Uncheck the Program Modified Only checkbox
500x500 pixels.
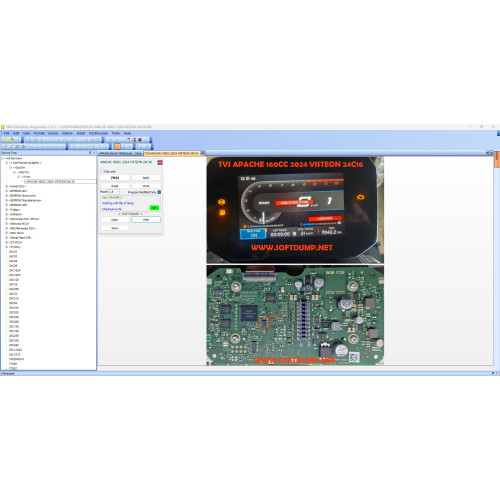pyautogui.click(x=159, y=192)
